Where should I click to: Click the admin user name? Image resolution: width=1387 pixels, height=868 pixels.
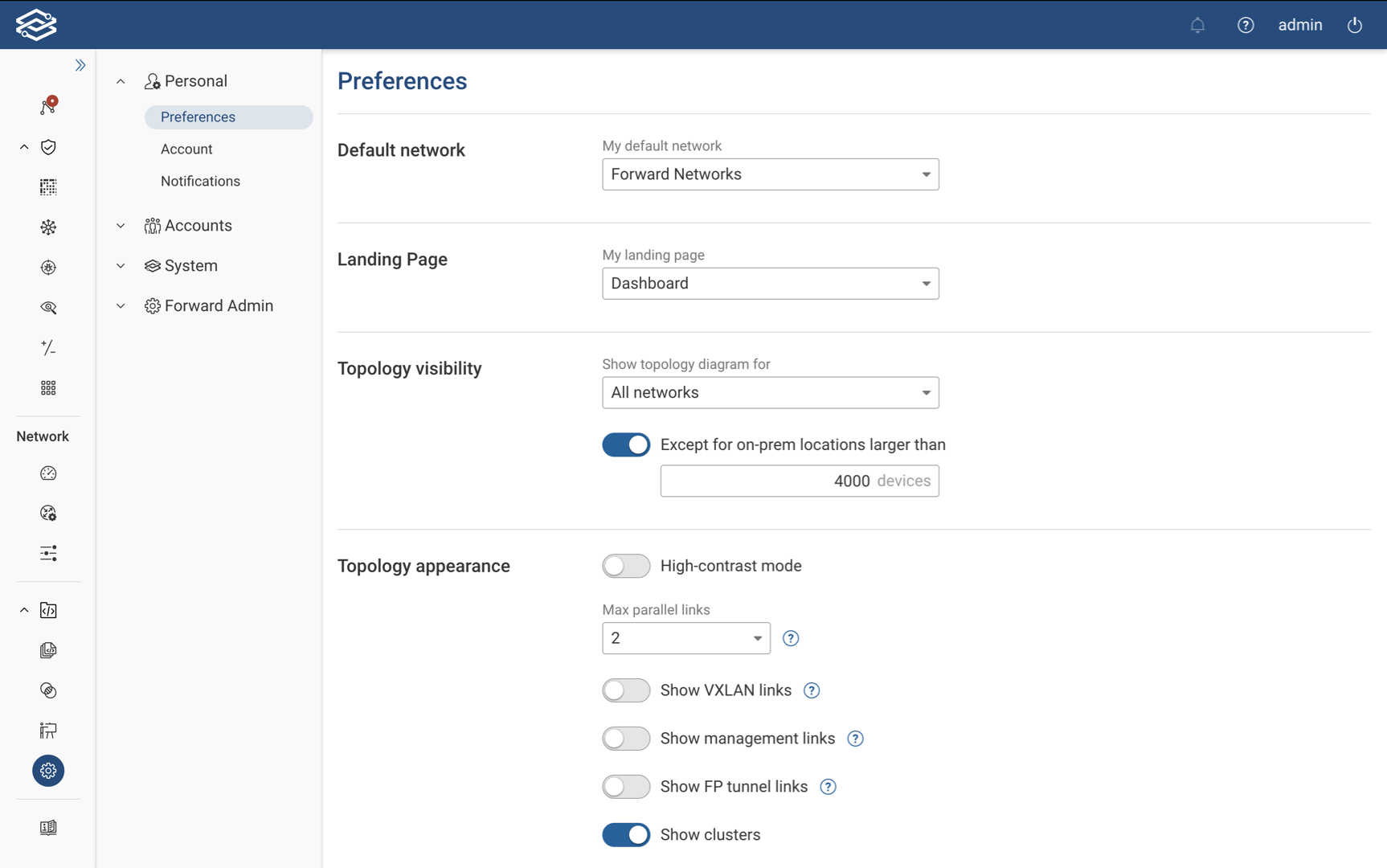pos(1300,25)
